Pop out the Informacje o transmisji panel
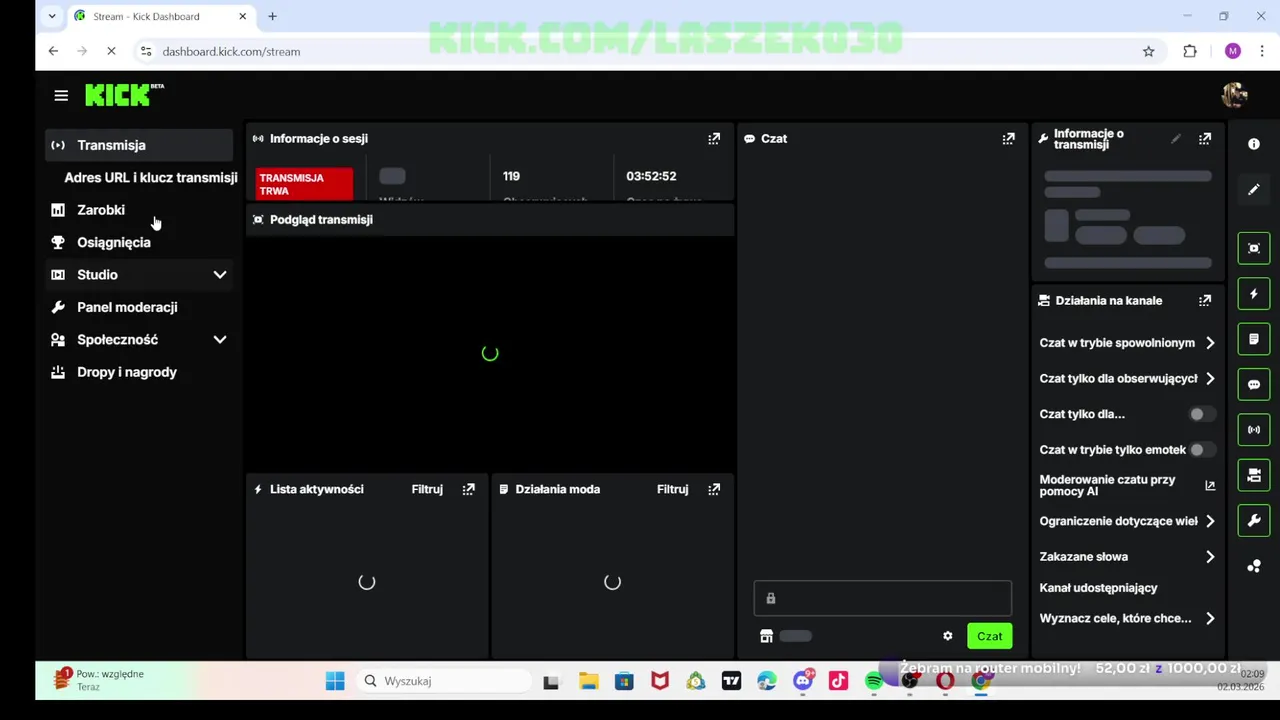1280x720 pixels. click(1205, 139)
